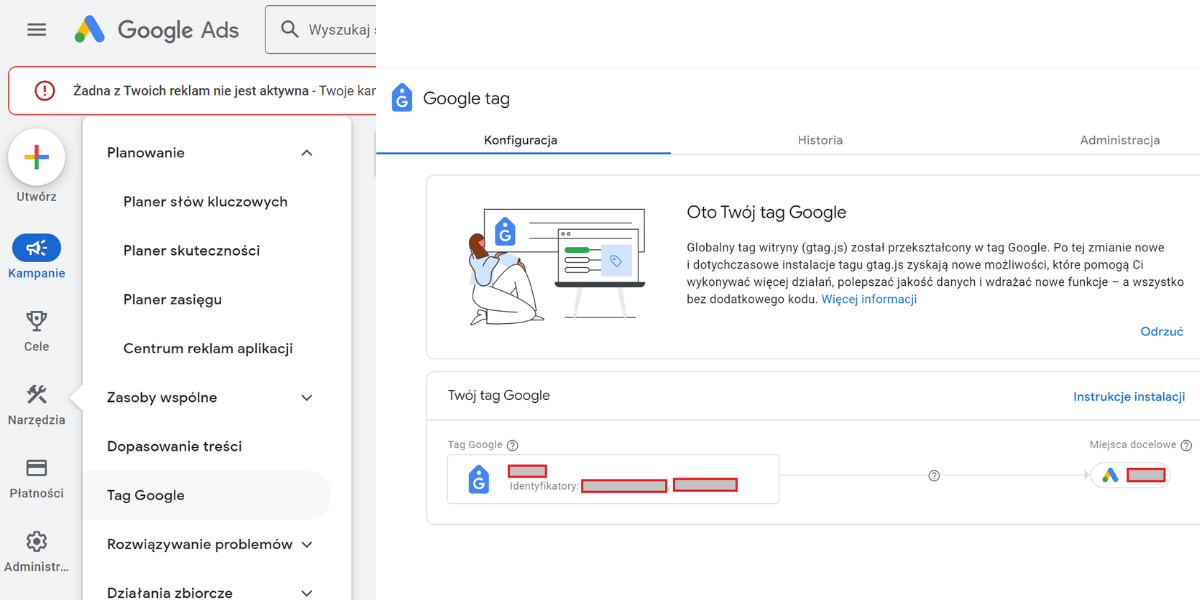Screen dimensions: 1200x600
Task: Switch to the Historia tab
Action: click(820, 140)
